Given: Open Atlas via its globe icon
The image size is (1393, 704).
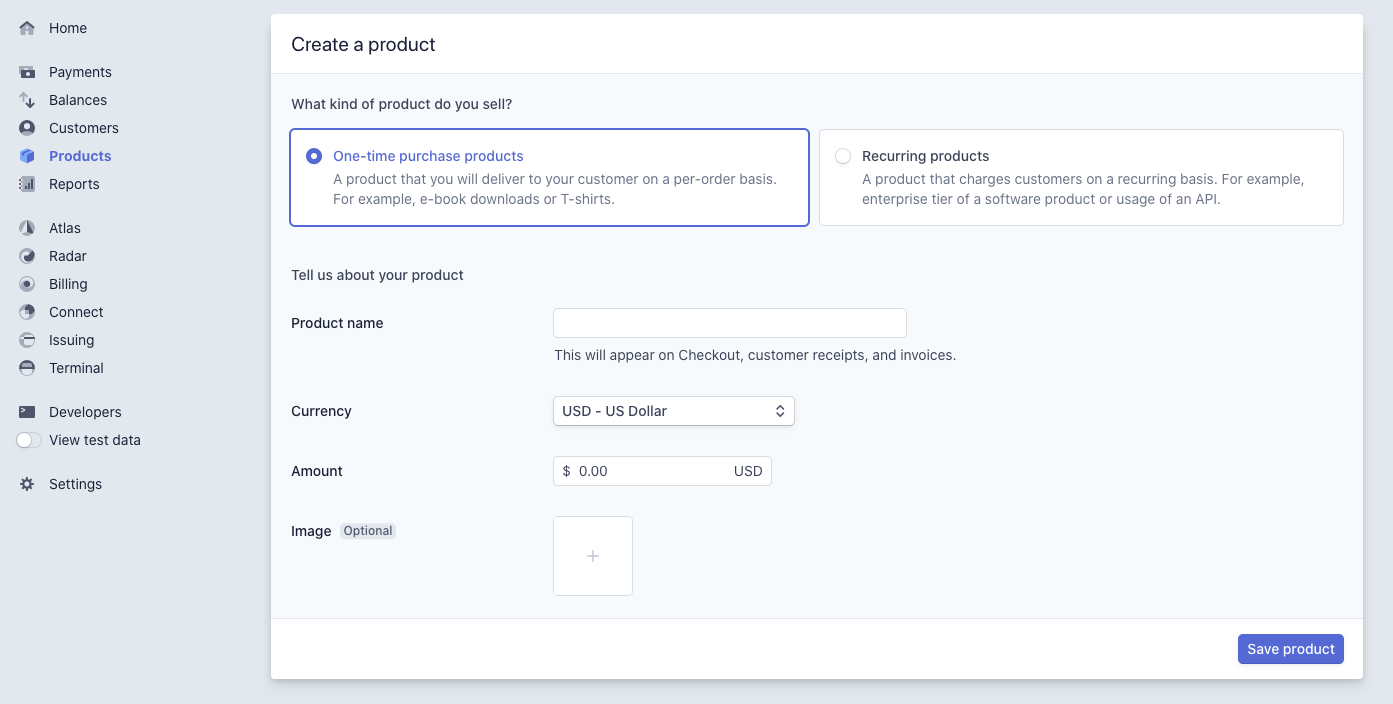Looking at the screenshot, I should pos(27,228).
